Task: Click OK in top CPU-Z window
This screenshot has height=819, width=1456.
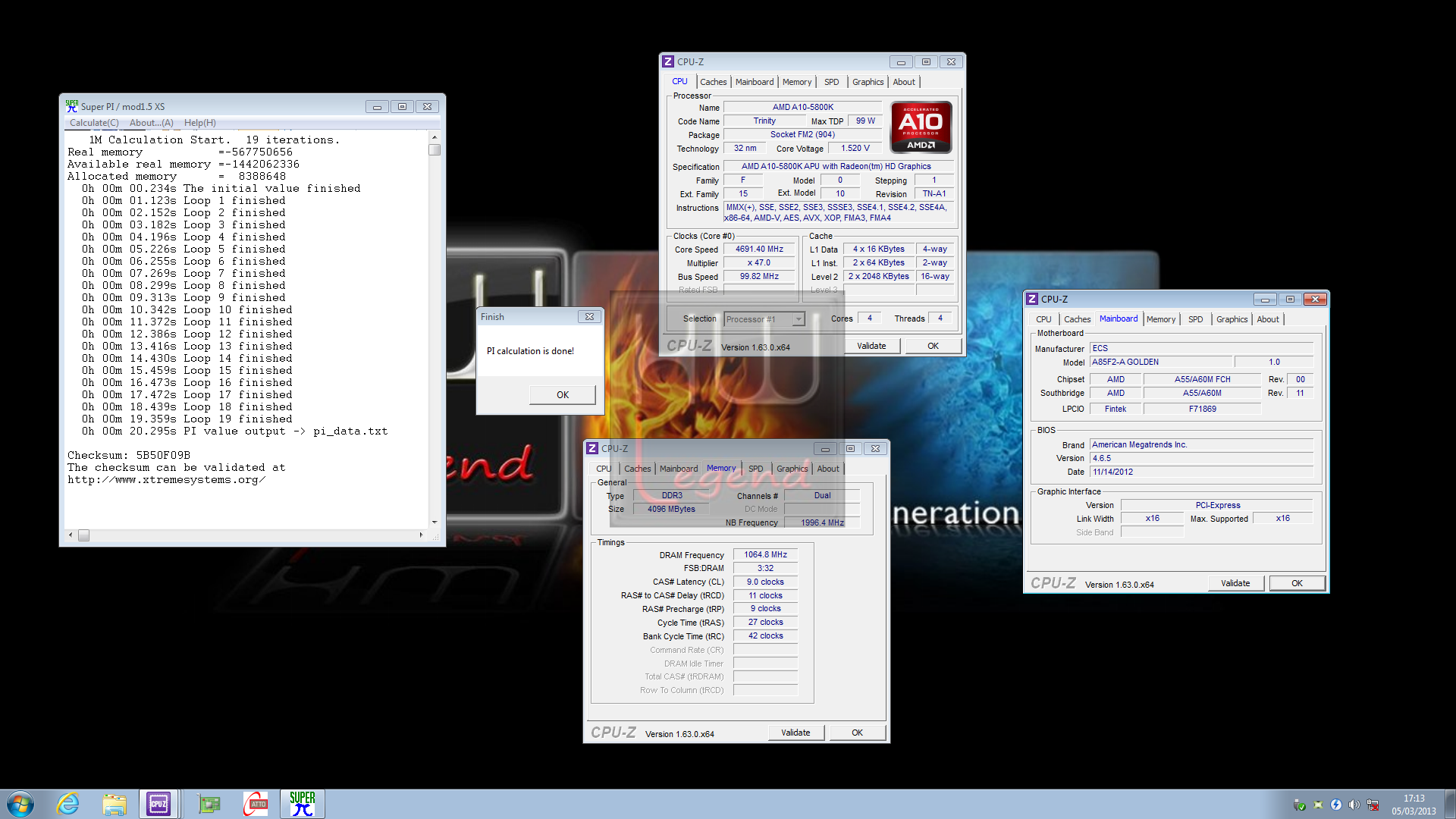Action: [933, 346]
